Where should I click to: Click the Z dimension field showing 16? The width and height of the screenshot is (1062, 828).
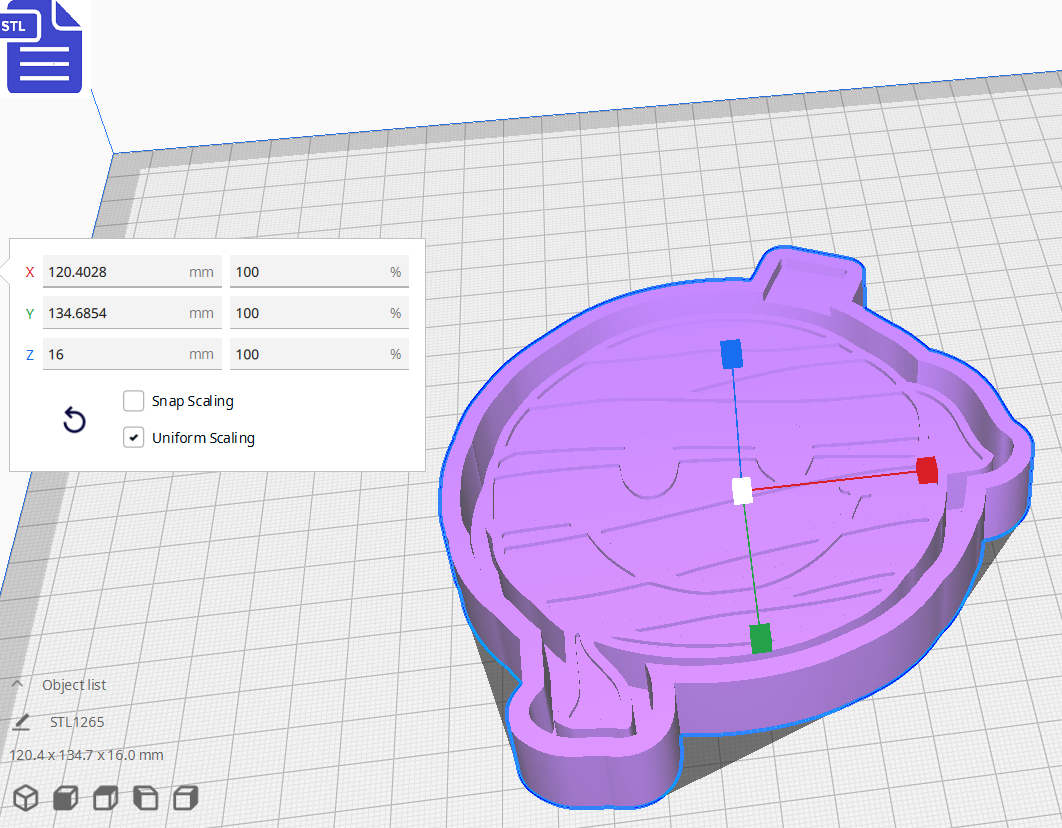click(x=130, y=353)
